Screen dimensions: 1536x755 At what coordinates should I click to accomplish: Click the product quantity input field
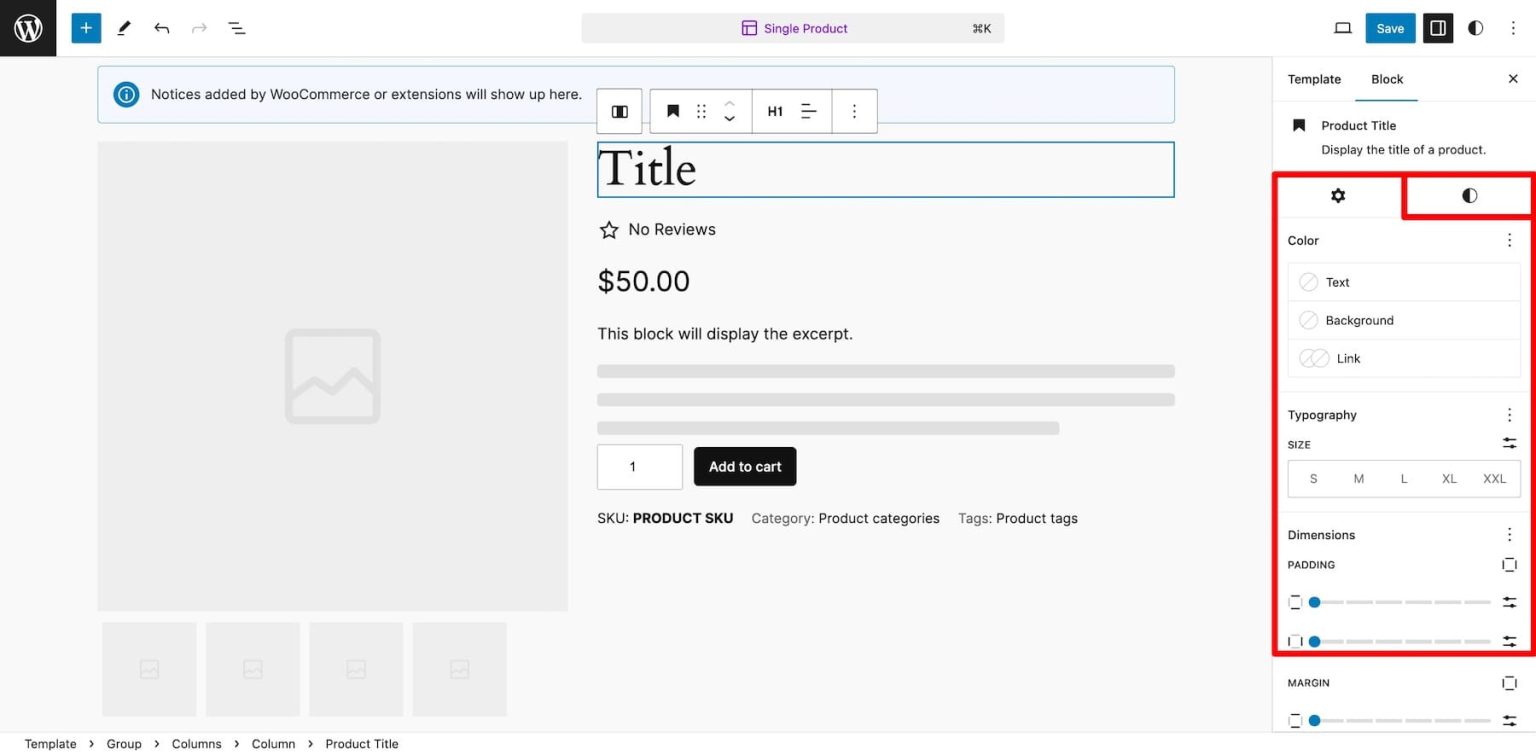[639, 466]
